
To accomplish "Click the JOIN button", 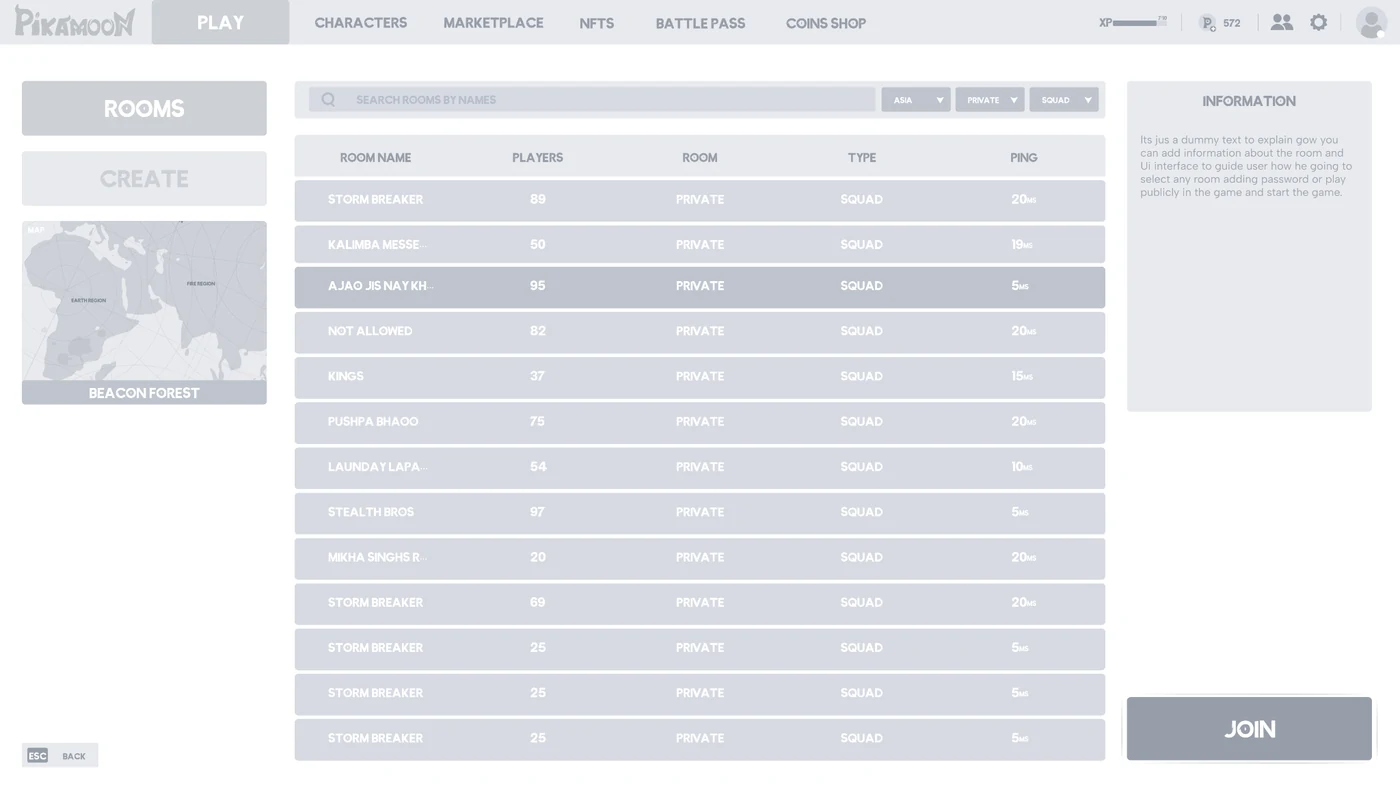I will (x=1249, y=729).
